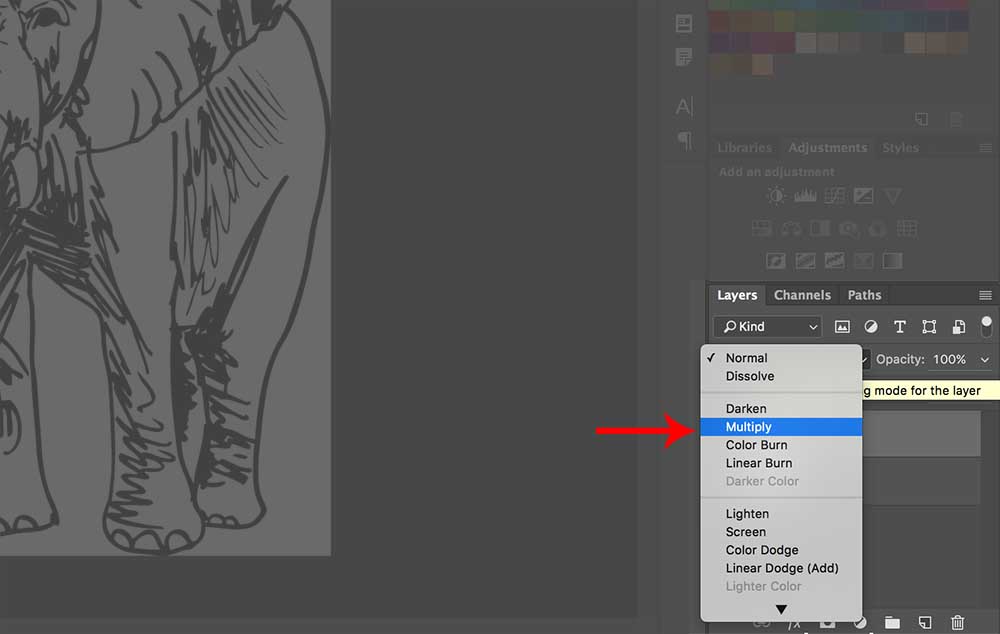Viewport: 1000px width, 634px height.
Task: Select the Linear Dodge (Add) mode
Action: click(x=782, y=568)
